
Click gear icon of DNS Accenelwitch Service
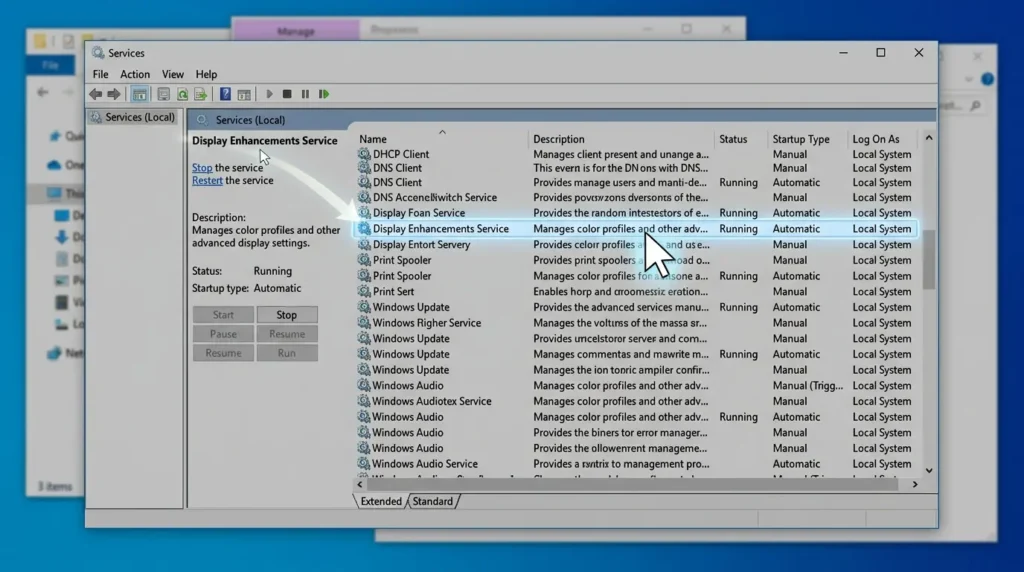[x=364, y=197]
